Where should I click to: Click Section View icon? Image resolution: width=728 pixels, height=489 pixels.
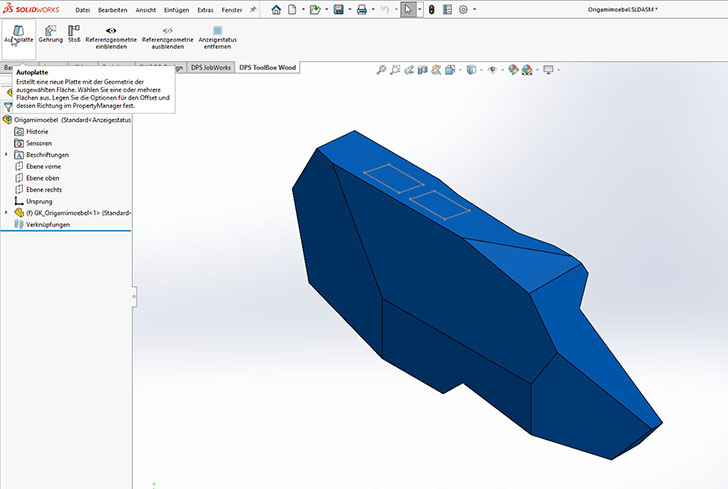[x=422, y=70]
